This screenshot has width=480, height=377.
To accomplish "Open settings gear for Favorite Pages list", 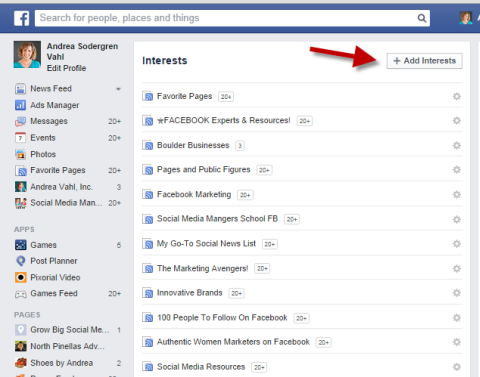I will [x=457, y=96].
